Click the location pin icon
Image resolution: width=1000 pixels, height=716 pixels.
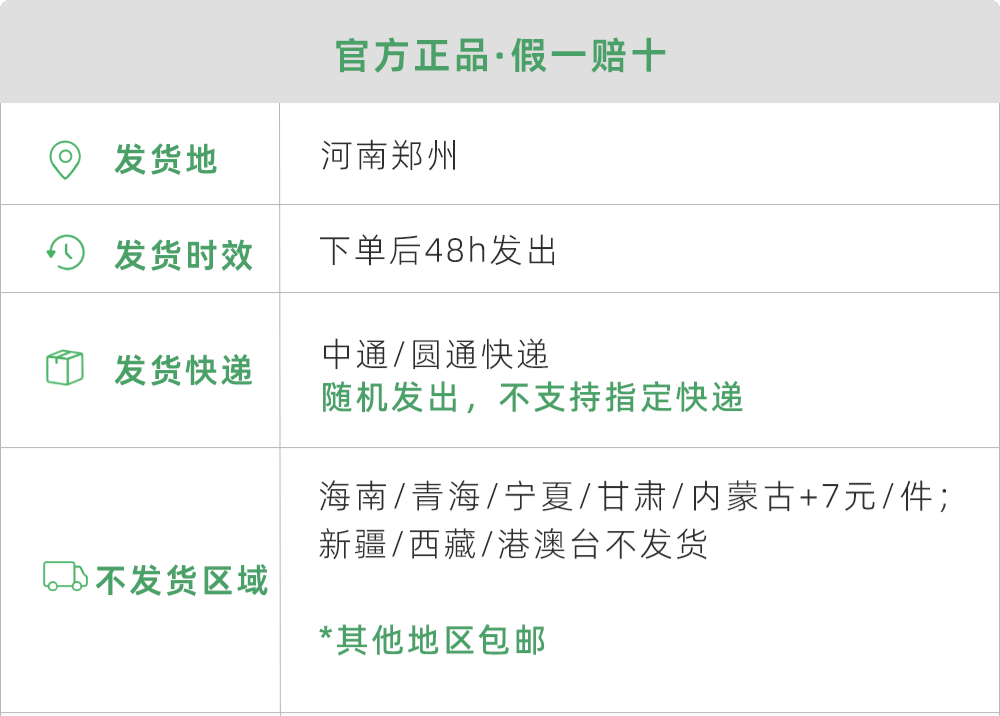(x=65, y=160)
